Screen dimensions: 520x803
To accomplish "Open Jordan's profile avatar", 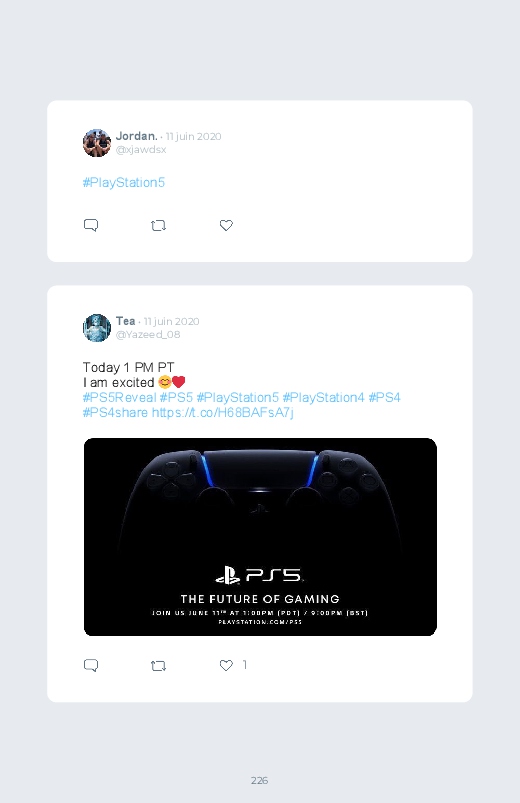I will coord(97,143).
